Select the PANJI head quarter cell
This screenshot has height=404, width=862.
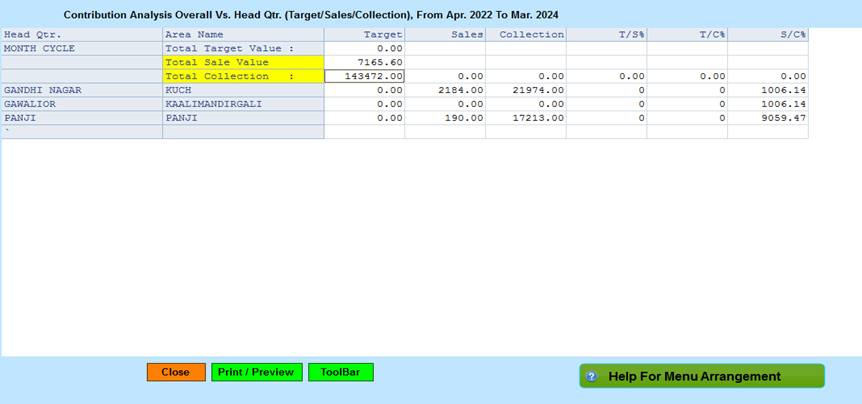coord(82,118)
